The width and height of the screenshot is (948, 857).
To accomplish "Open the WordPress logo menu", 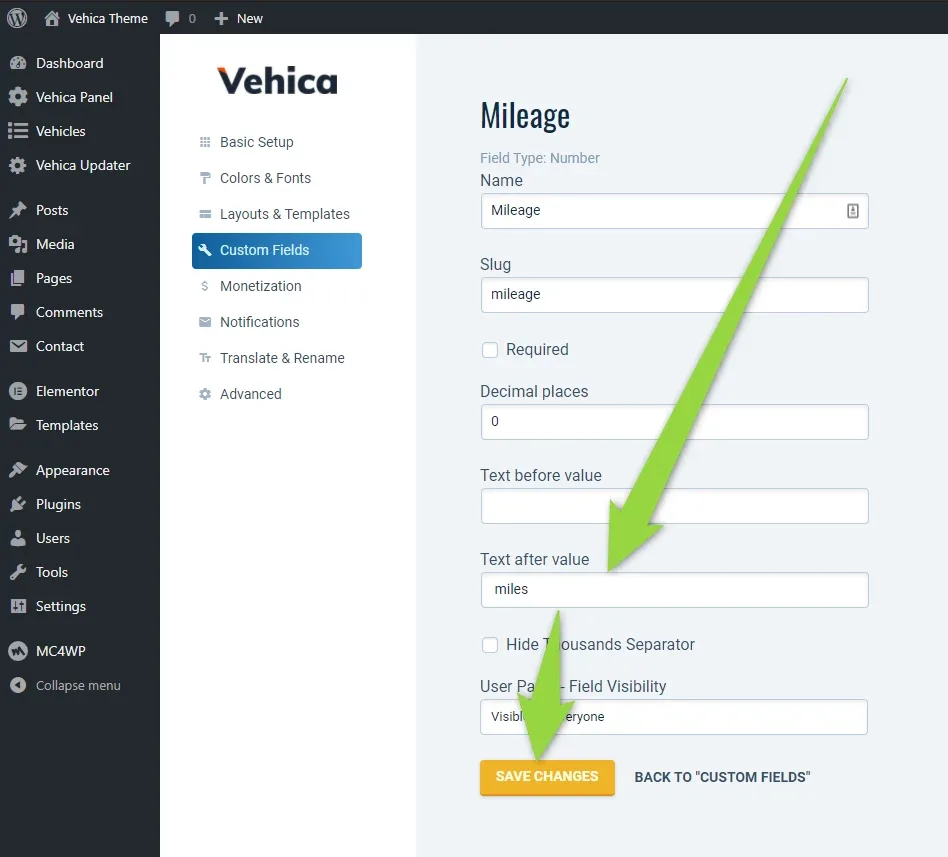I will point(17,18).
